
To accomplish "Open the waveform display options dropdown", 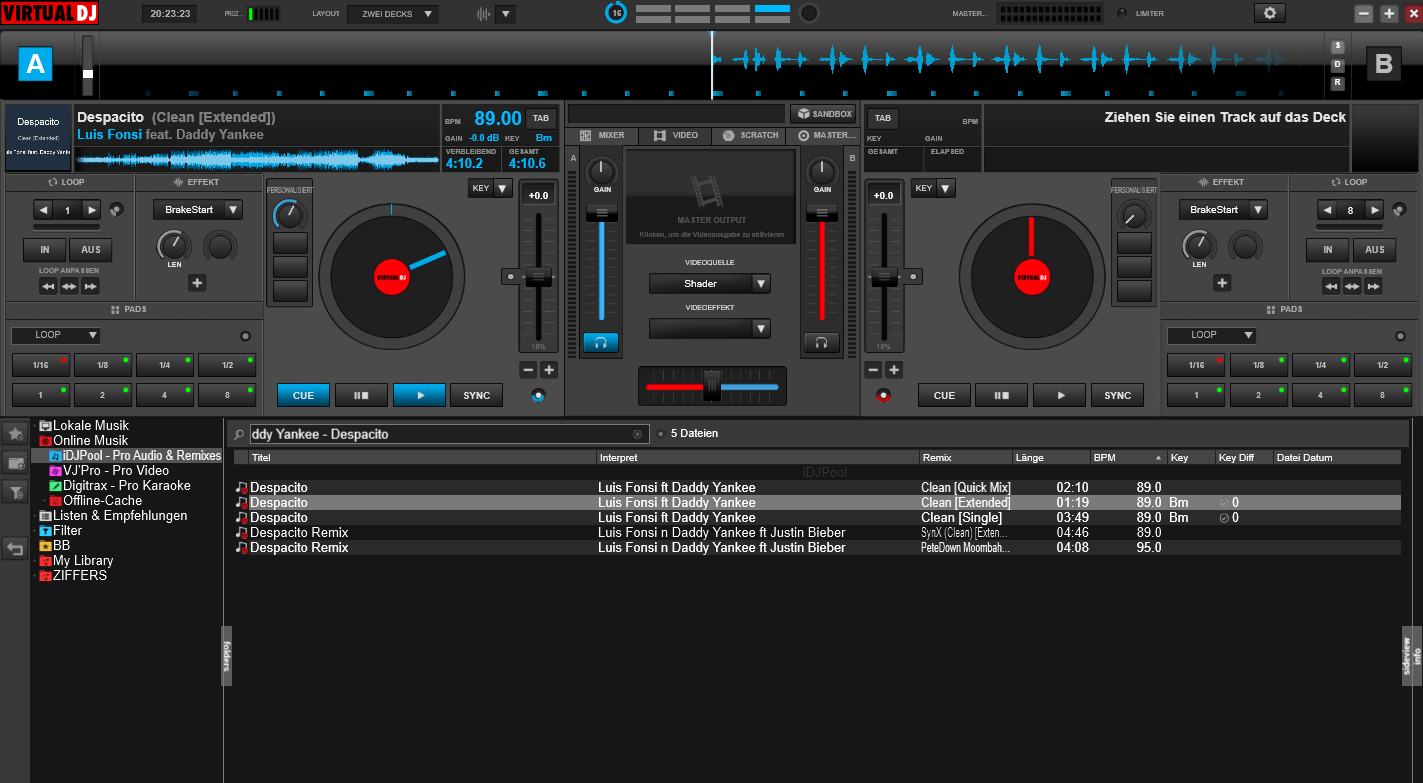I will (x=505, y=14).
